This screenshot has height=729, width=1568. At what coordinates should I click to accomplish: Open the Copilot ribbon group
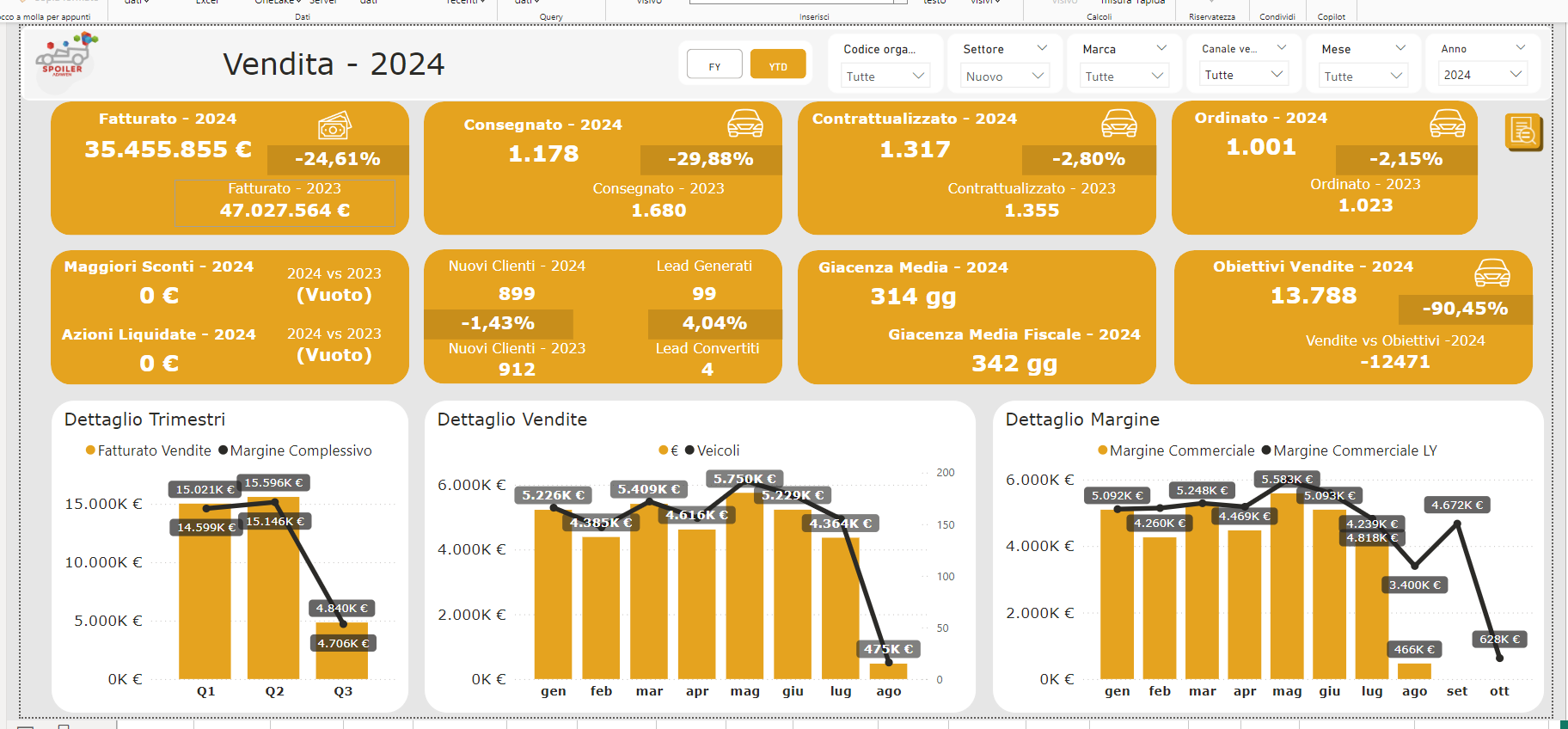tap(1331, 16)
